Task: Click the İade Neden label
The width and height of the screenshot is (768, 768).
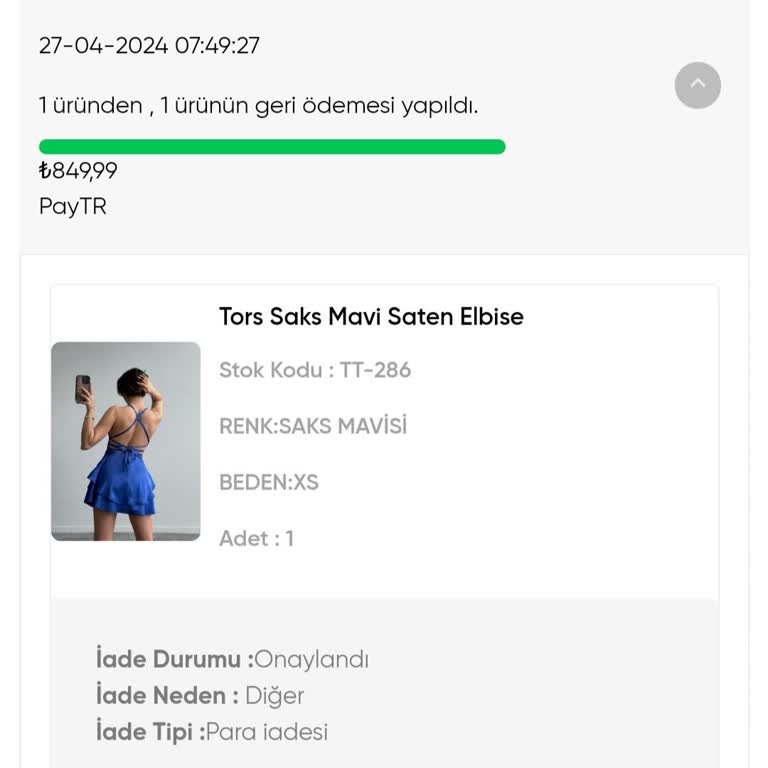Action: pos(167,696)
